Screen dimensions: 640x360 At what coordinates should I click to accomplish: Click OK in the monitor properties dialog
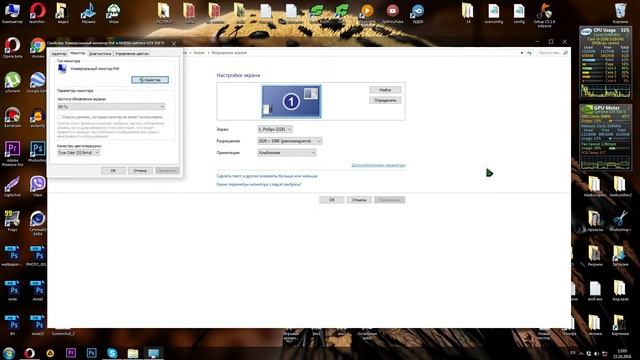tap(113, 171)
